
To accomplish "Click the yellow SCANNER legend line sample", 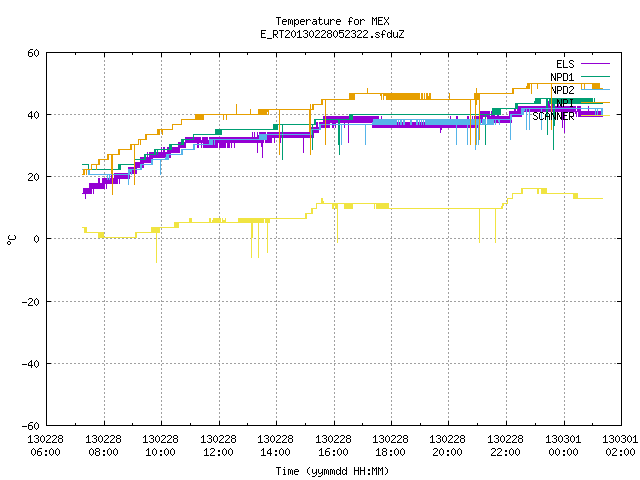I will [x=595, y=116].
